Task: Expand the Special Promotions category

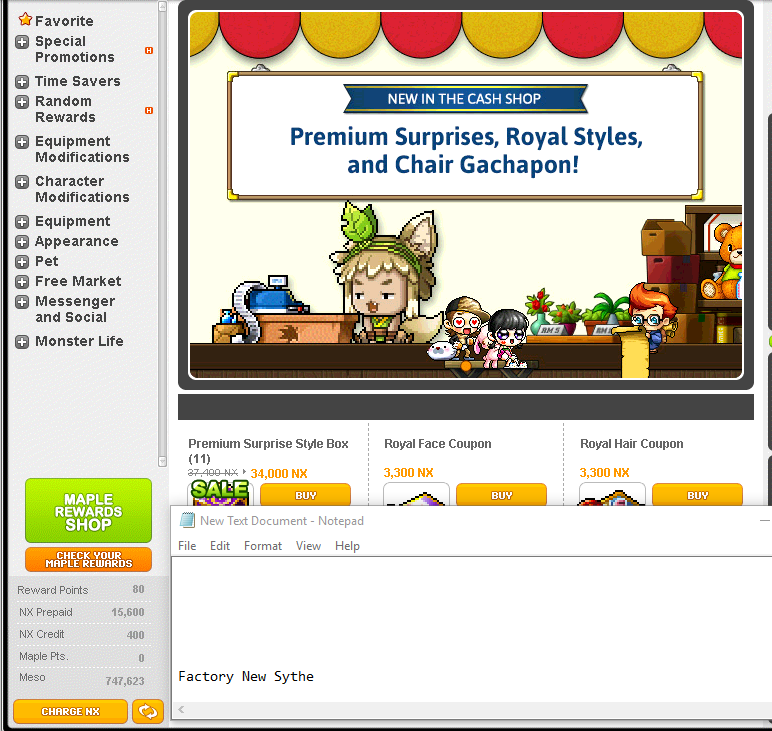Action: tap(22, 42)
